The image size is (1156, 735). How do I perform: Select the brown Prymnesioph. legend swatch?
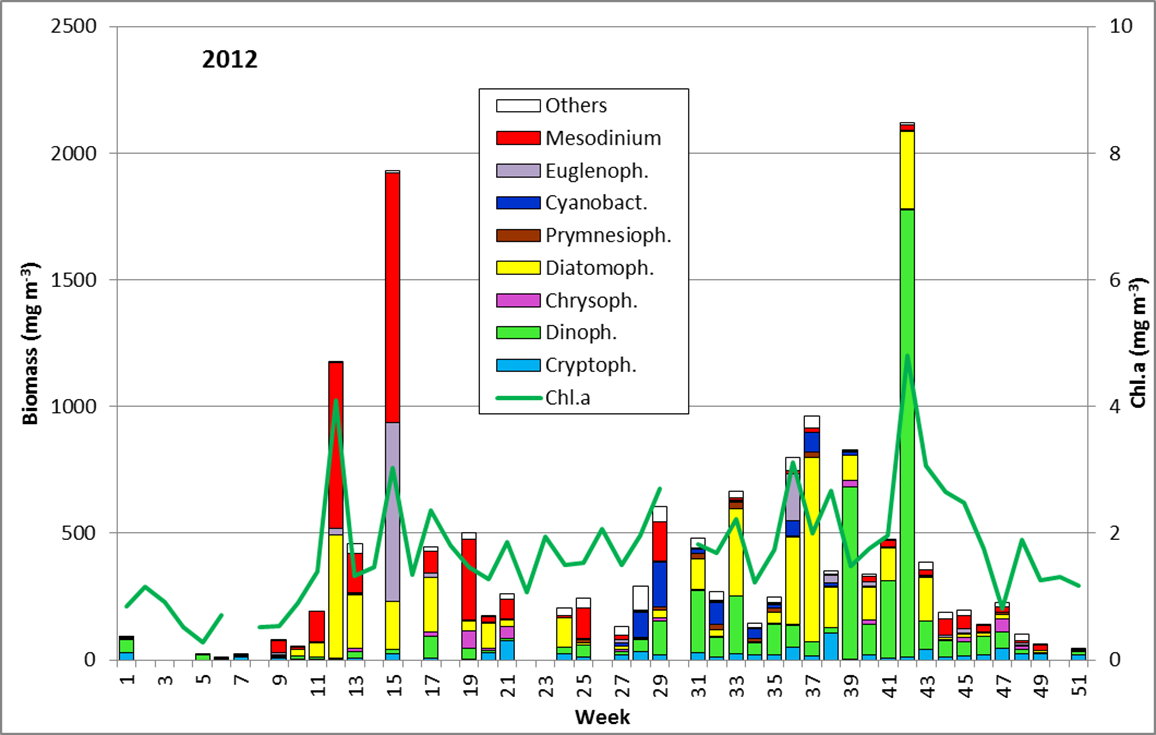(518, 235)
